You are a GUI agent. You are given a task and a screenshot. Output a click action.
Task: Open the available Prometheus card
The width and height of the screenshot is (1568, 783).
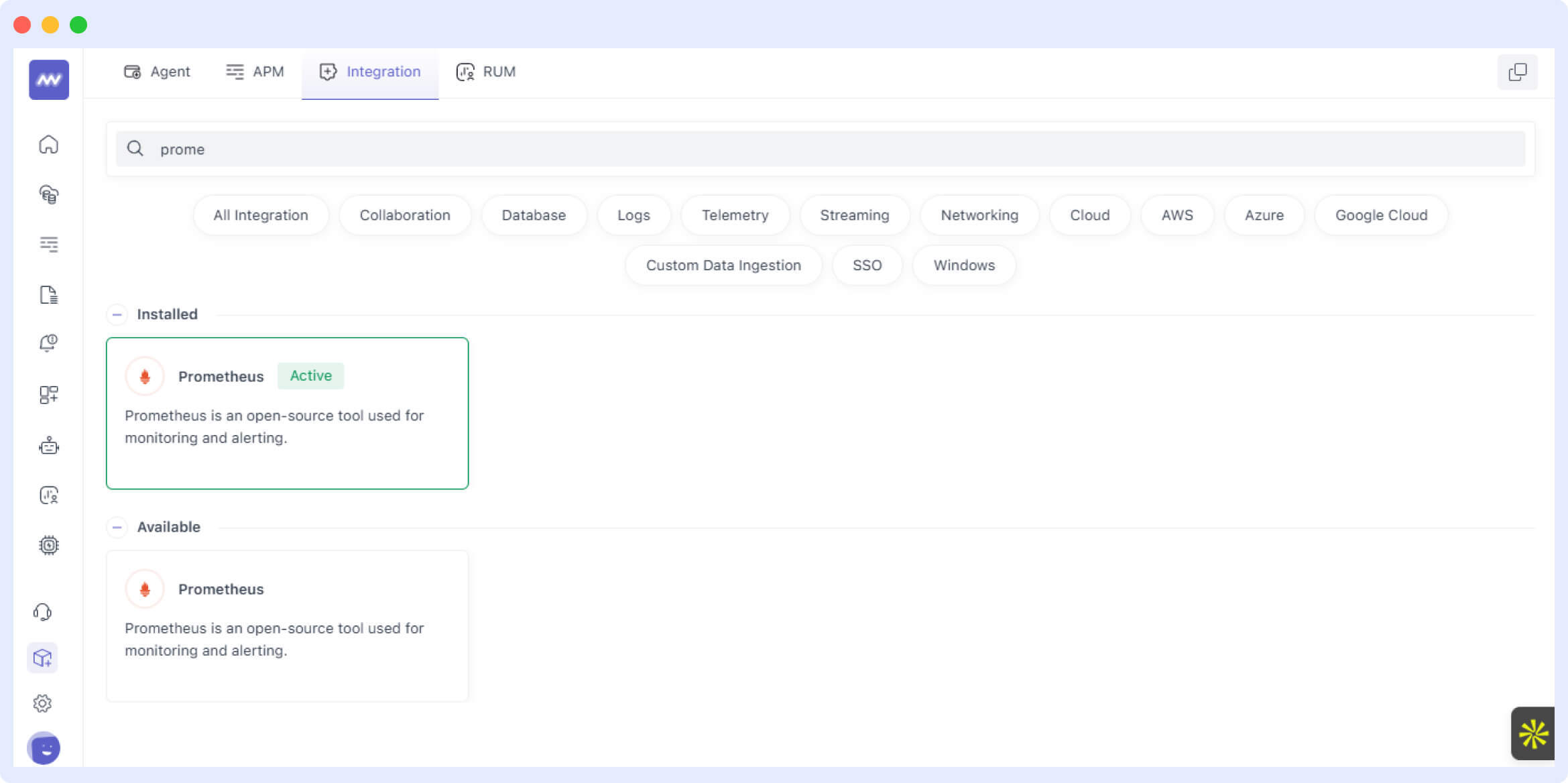point(287,626)
